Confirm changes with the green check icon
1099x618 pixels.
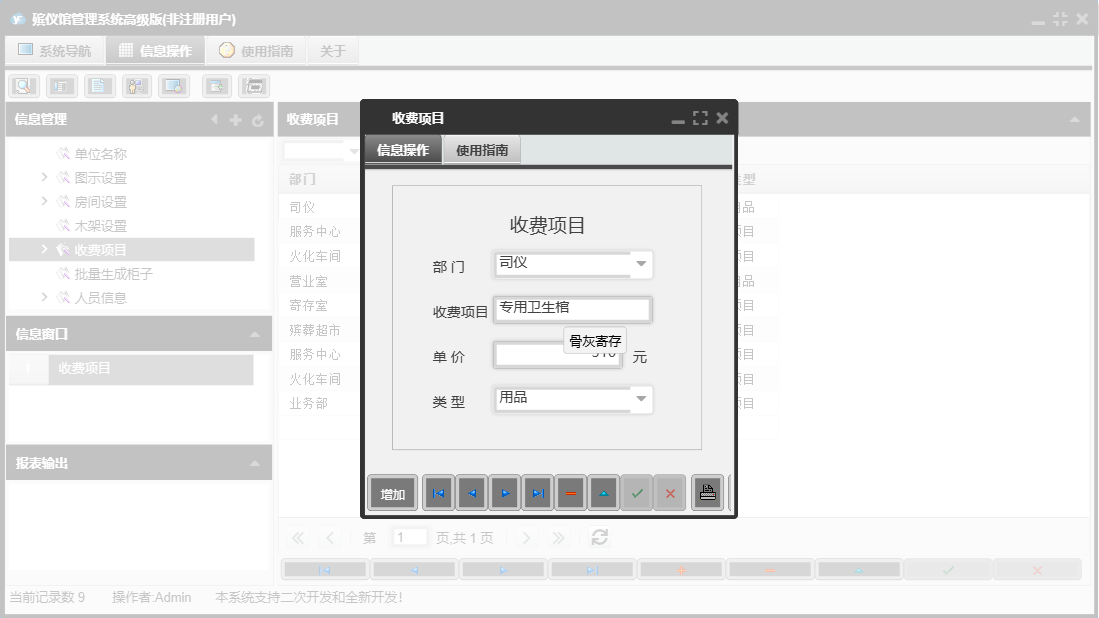click(x=636, y=492)
